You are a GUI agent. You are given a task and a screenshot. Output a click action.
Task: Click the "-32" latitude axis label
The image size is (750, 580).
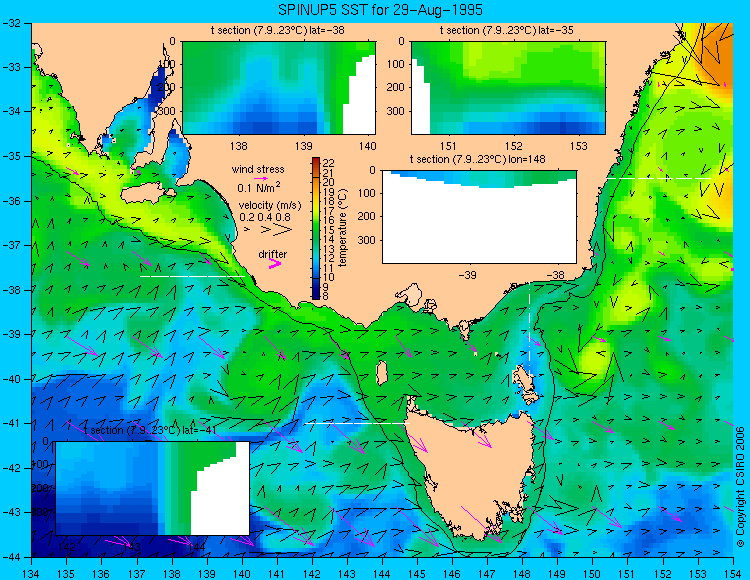click(11, 23)
